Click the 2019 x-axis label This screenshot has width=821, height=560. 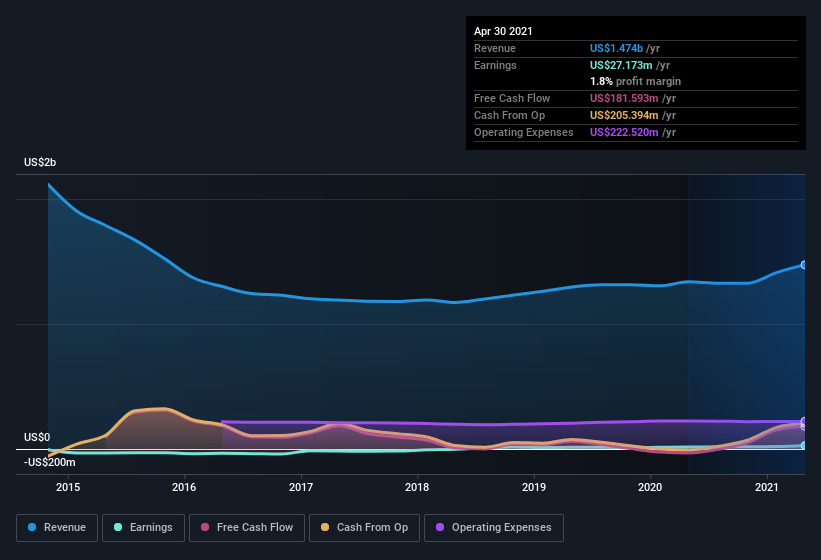click(x=534, y=487)
